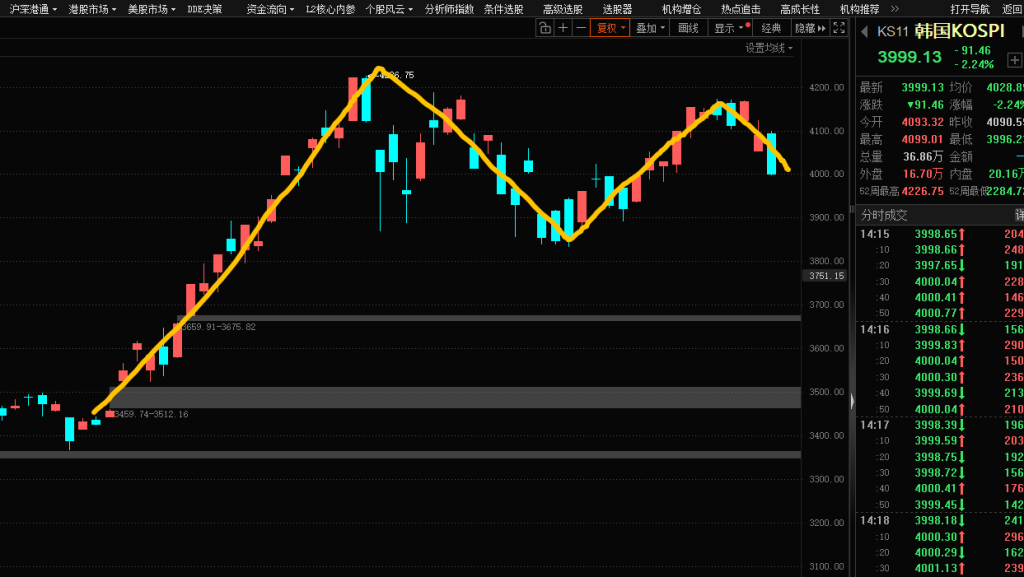
Task: Click the 热点追击 link
Action: [740, 9]
